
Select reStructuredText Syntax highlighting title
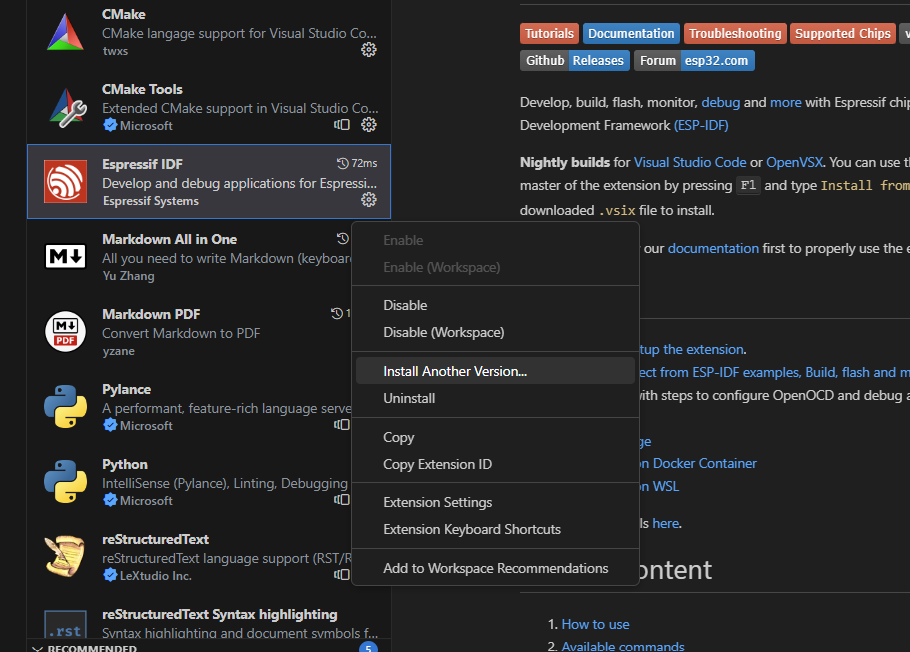(x=219, y=614)
